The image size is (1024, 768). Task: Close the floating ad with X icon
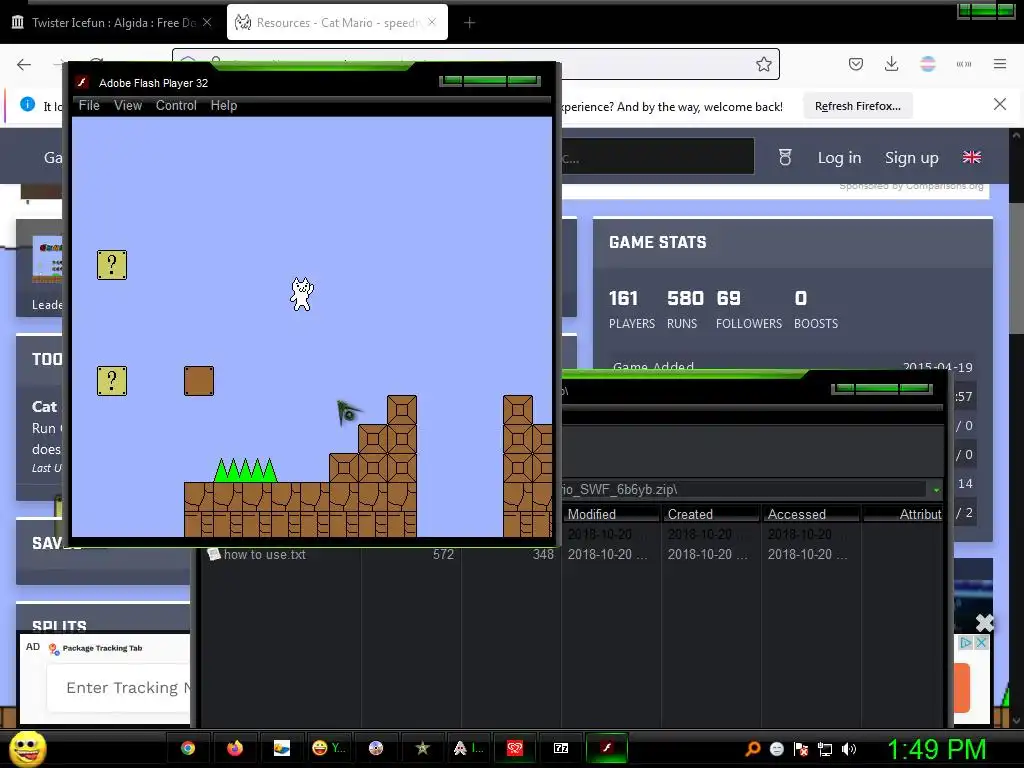pyautogui.click(x=984, y=622)
